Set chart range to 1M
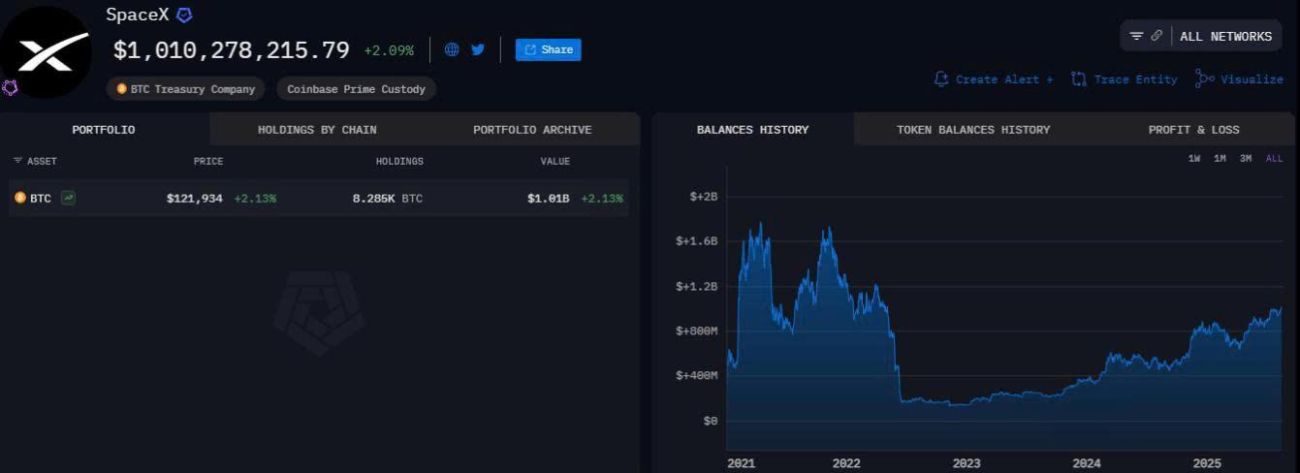 [1220, 159]
